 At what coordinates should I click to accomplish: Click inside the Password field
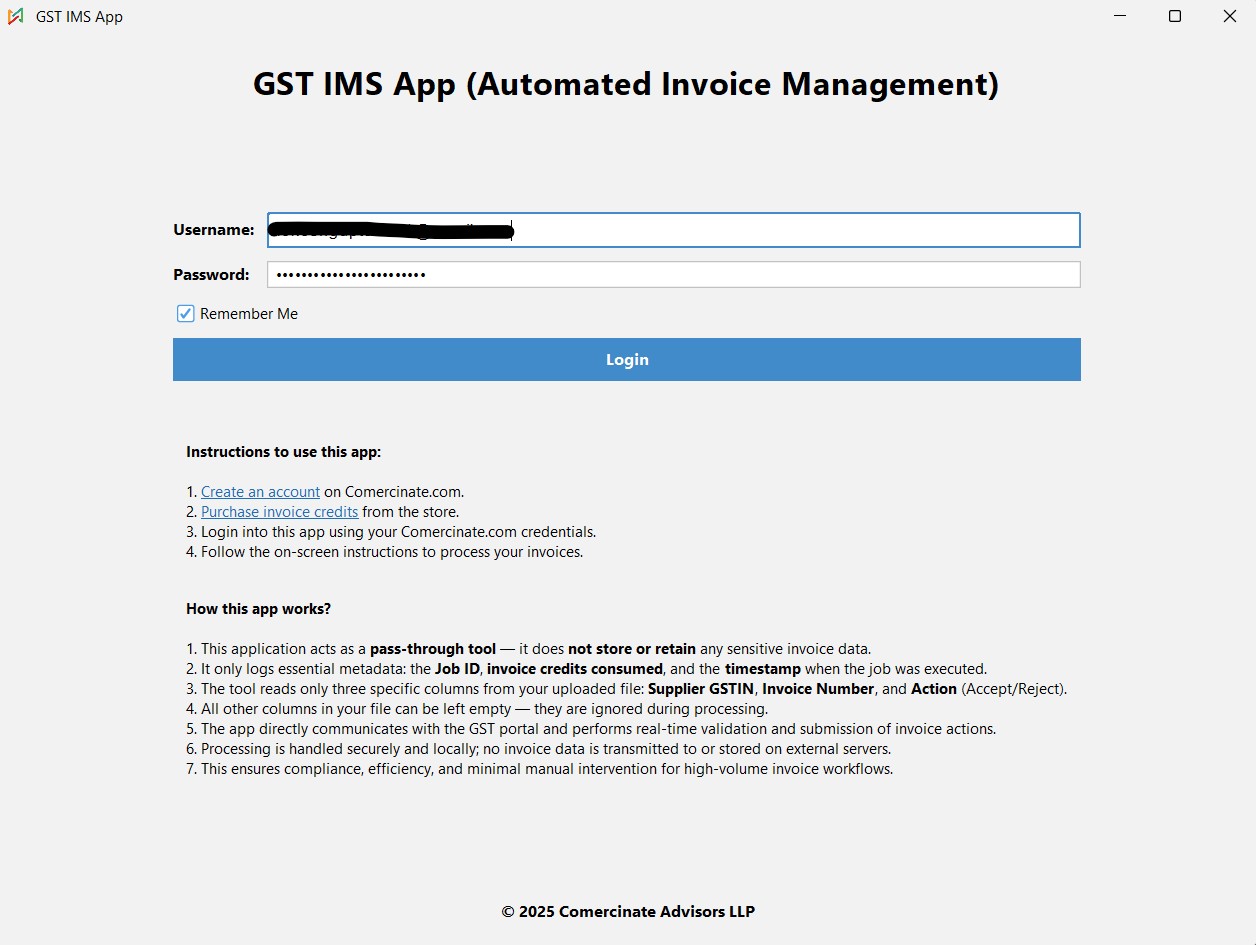click(673, 274)
